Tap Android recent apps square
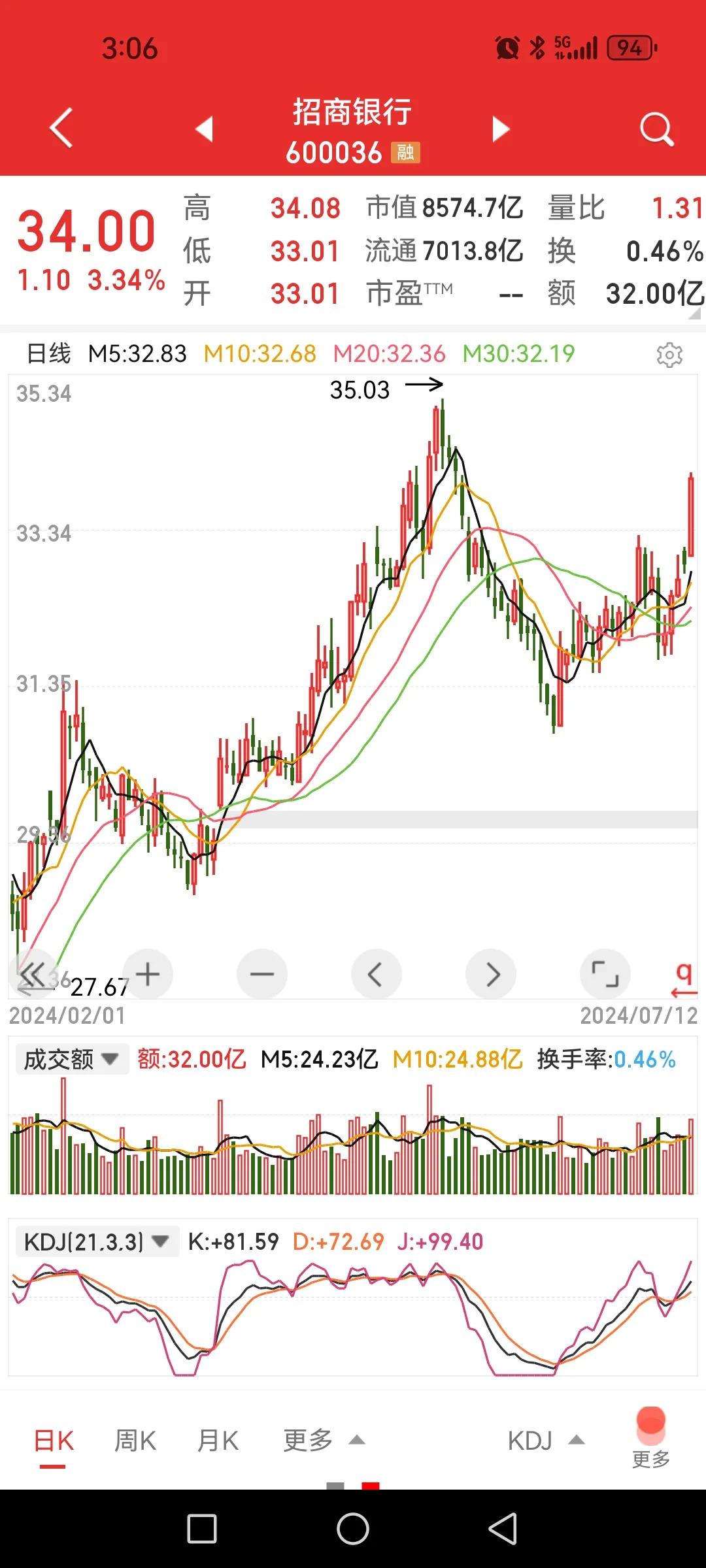The height and width of the screenshot is (1568, 706). (x=202, y=1529)
